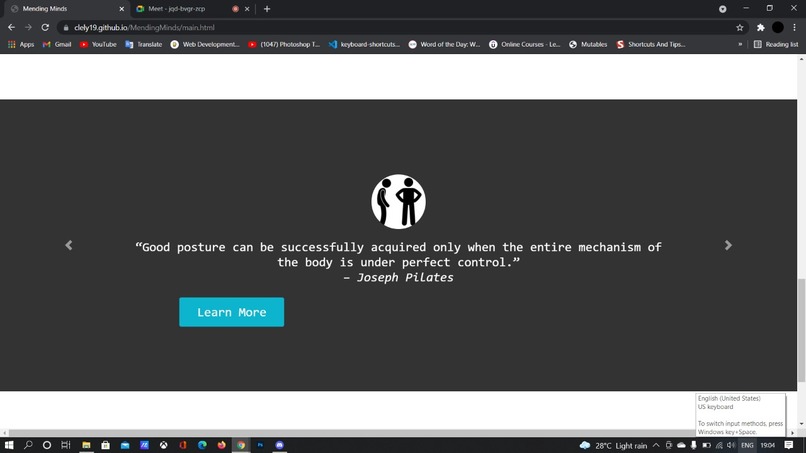Bookmark this page with the star icon

point(740,28)
